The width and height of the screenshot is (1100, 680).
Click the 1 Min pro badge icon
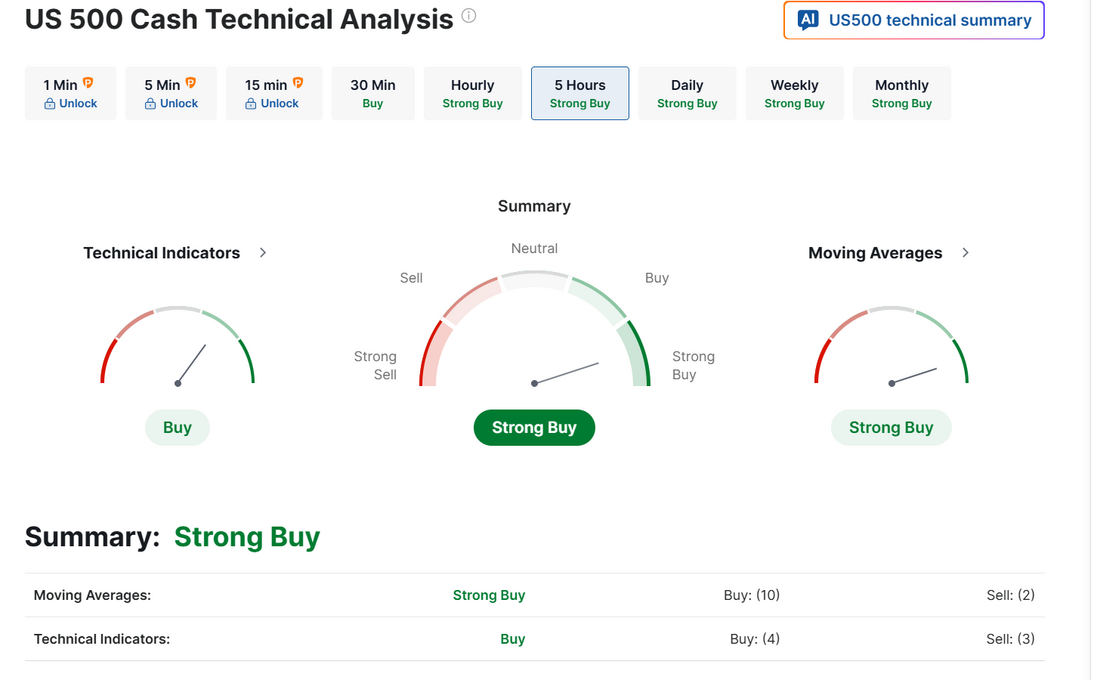click(x=88, y=84)
